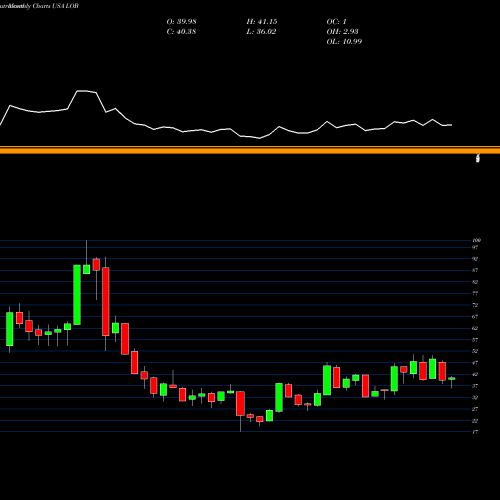500x500 pixels.
Task: Click the 'OC: 1' reading
Action: click(336, 22)
